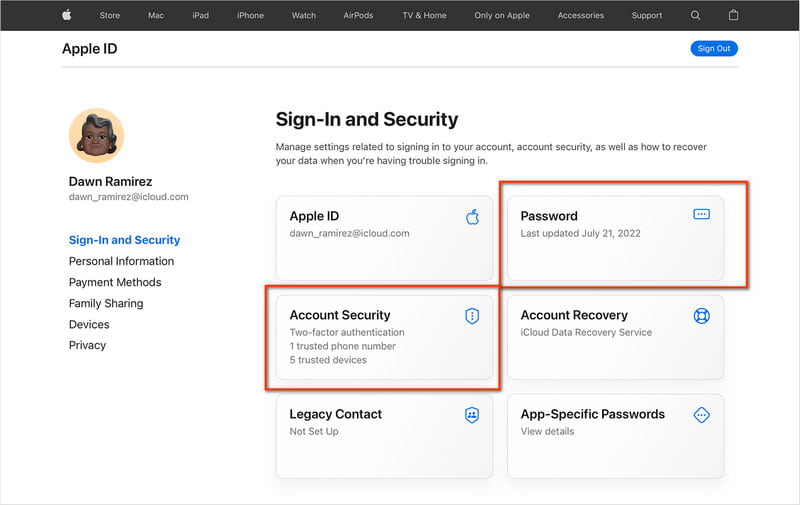Click the App-Specific Passwords diamond icon
Image resolution: width=800 pixels, height=505 pixels.
click(x=702, y=415)
